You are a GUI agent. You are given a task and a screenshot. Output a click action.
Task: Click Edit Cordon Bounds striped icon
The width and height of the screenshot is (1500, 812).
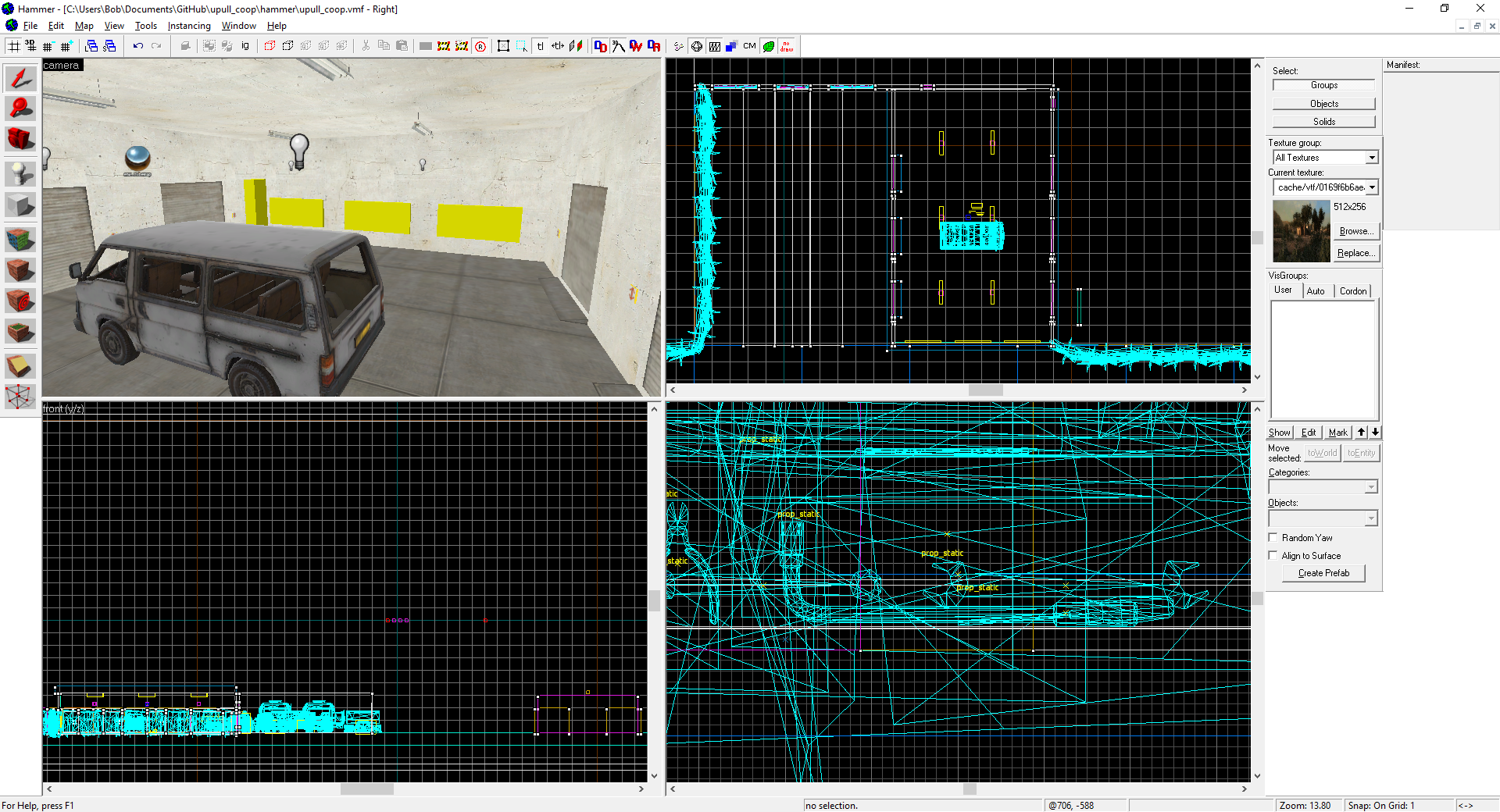pos(462,46)
